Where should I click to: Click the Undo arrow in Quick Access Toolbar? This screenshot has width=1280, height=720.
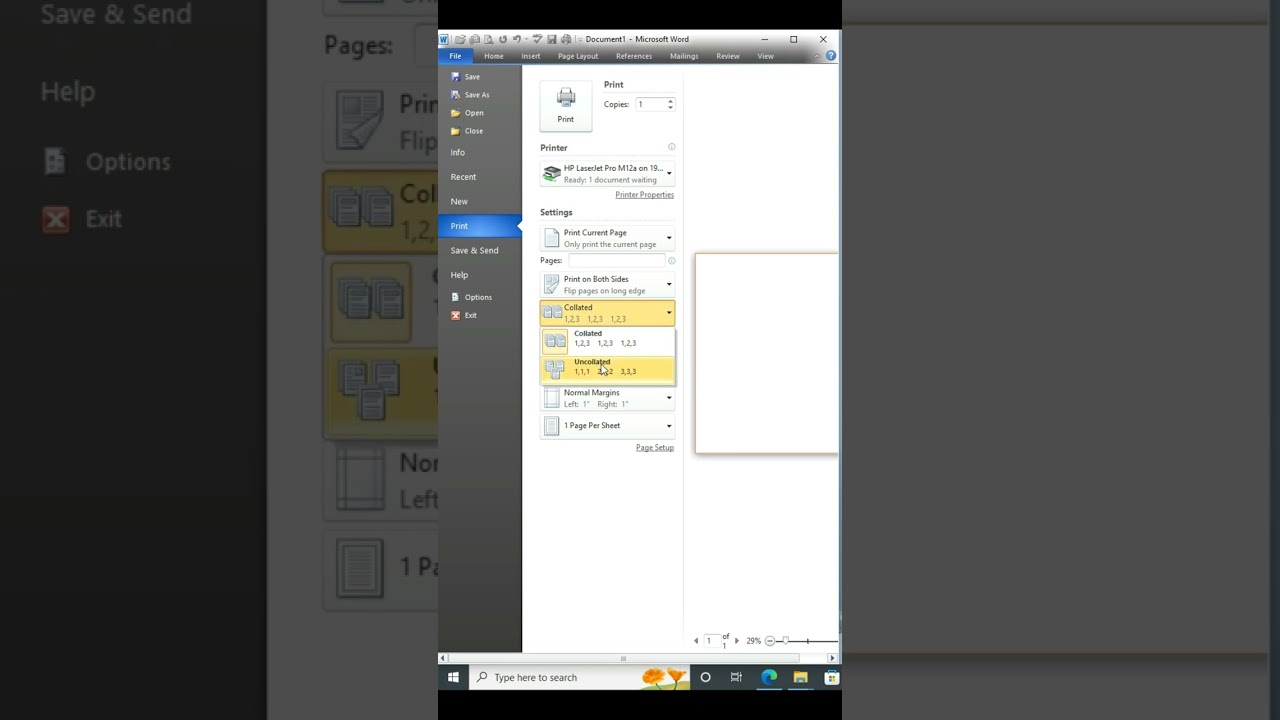[x=516, y=39]
